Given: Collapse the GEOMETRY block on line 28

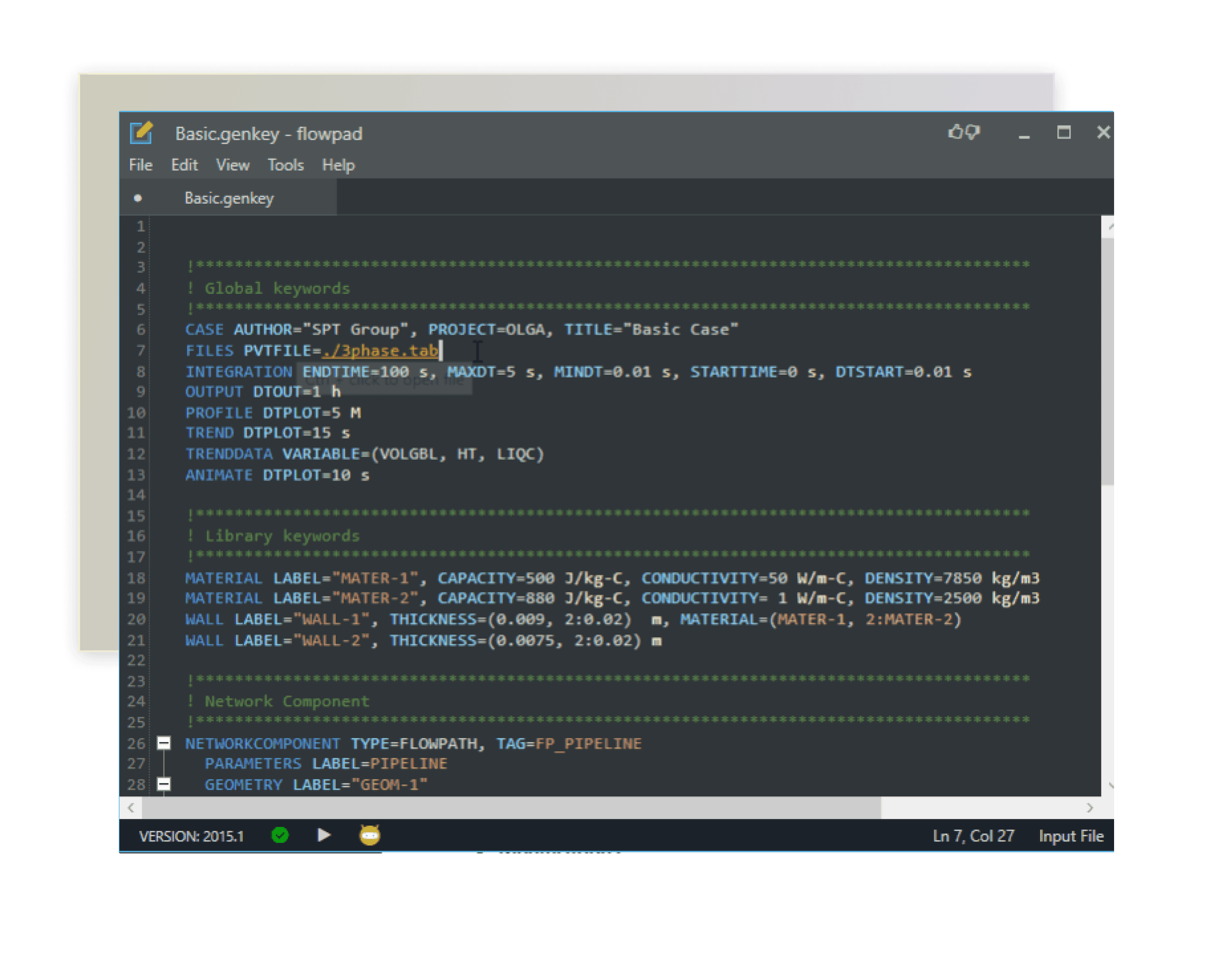Looking at the screenshot, I should (164, 784).
